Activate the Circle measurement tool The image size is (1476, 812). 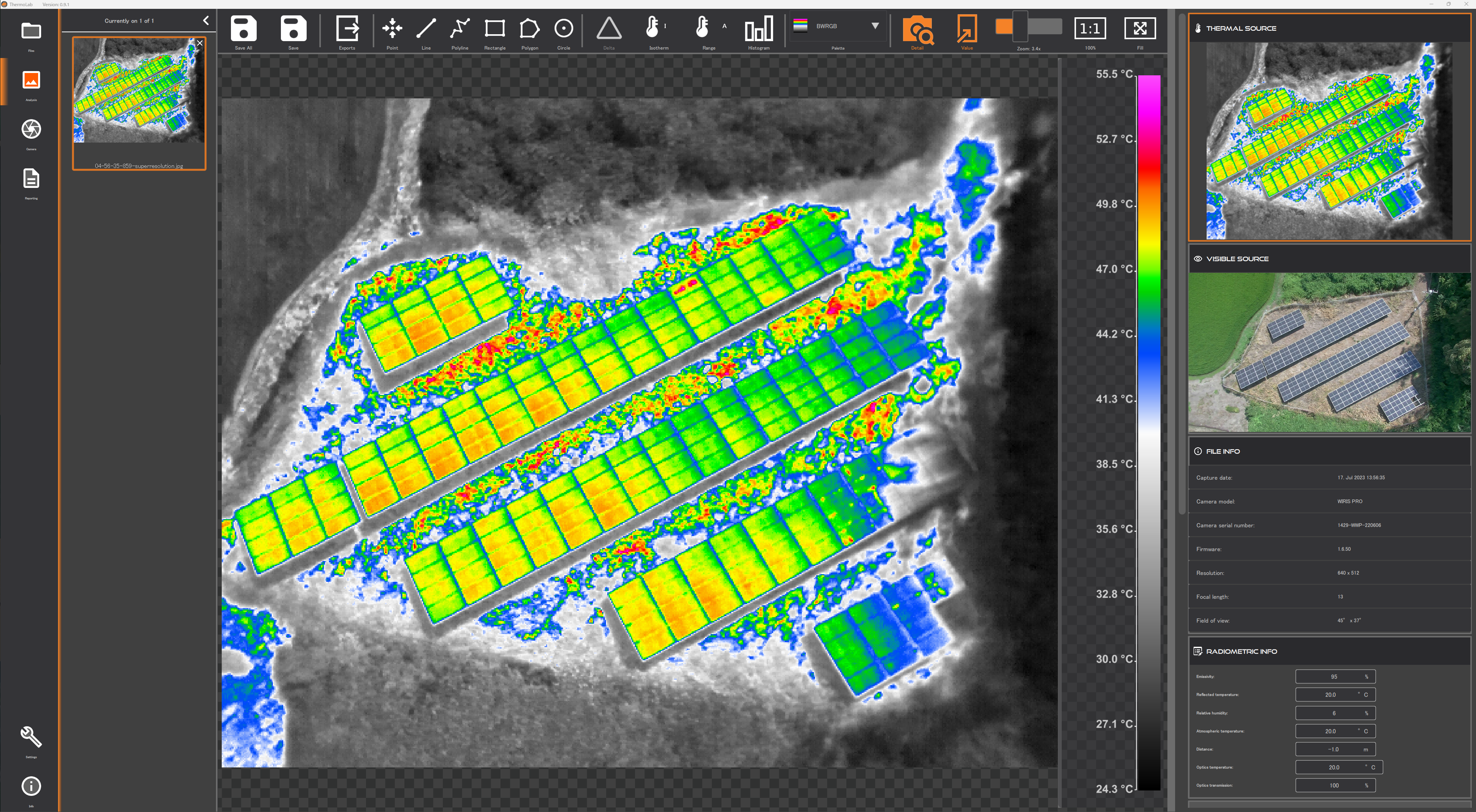(564, 29)
